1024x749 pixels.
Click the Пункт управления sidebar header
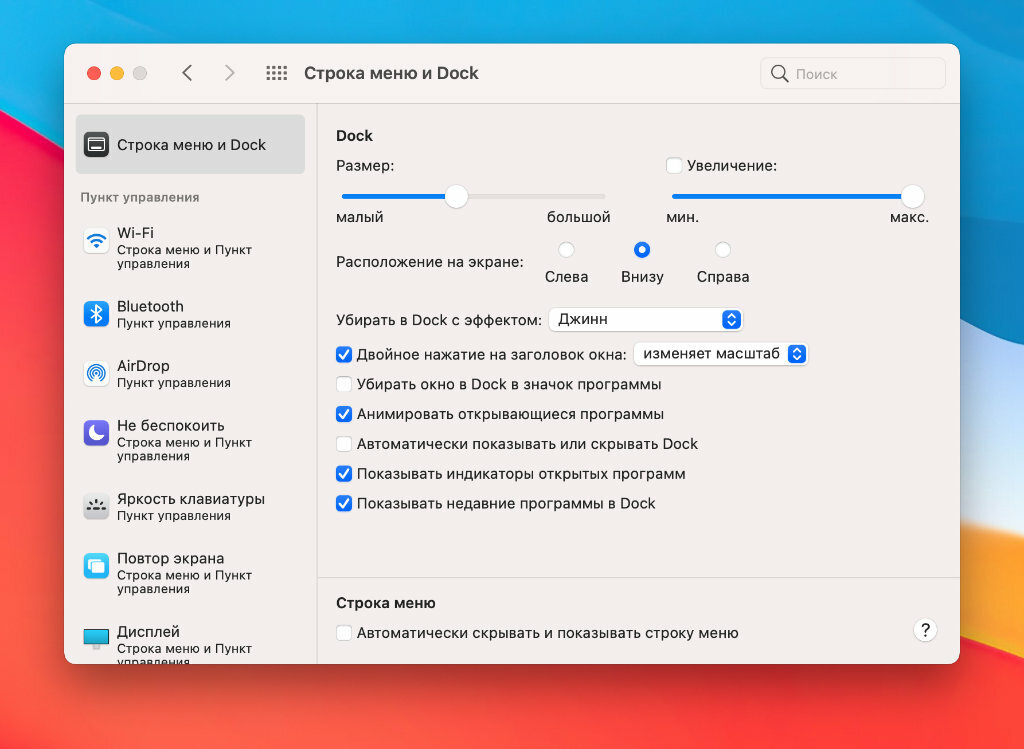pos(140,197)
